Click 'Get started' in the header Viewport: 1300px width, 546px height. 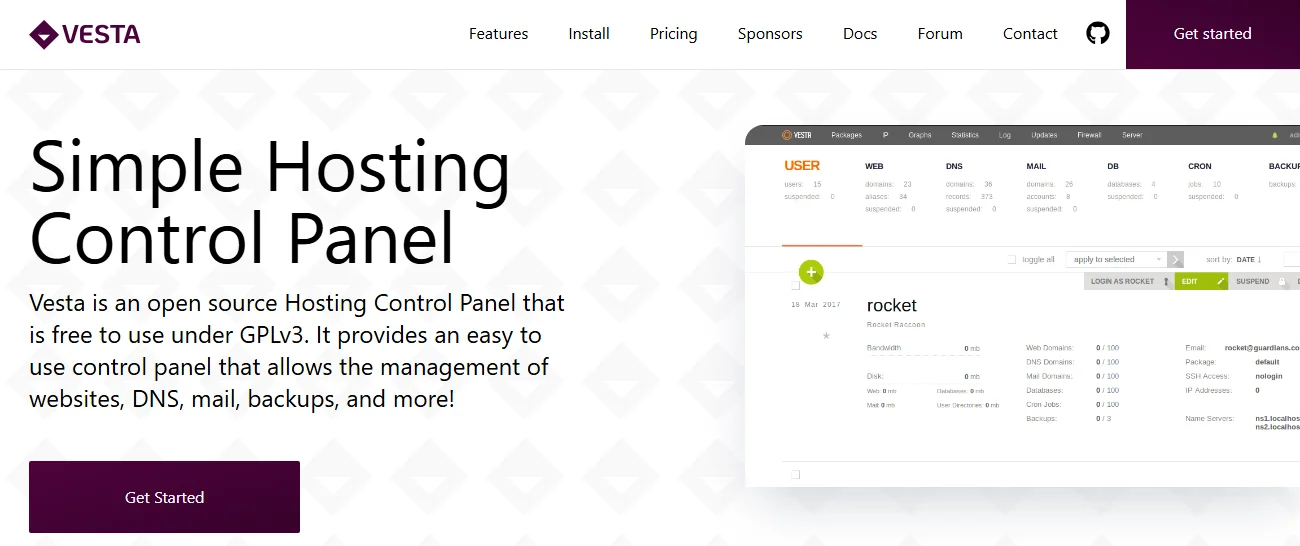1212,34
